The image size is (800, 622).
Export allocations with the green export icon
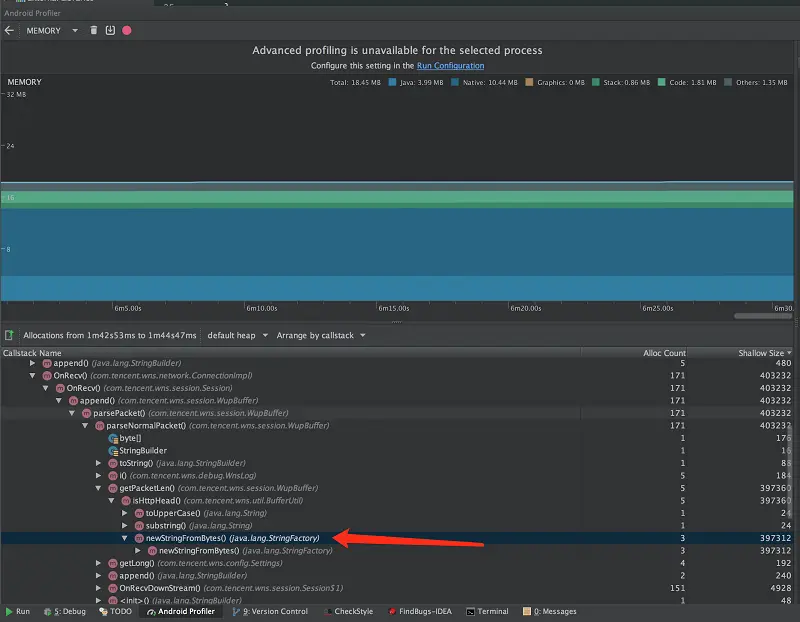point(9,335)
